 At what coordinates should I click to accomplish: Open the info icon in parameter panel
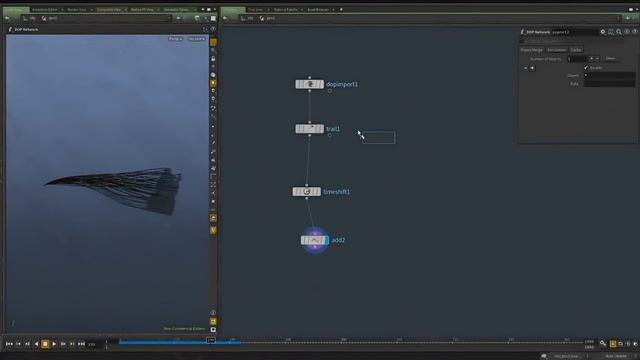(627, 32)
